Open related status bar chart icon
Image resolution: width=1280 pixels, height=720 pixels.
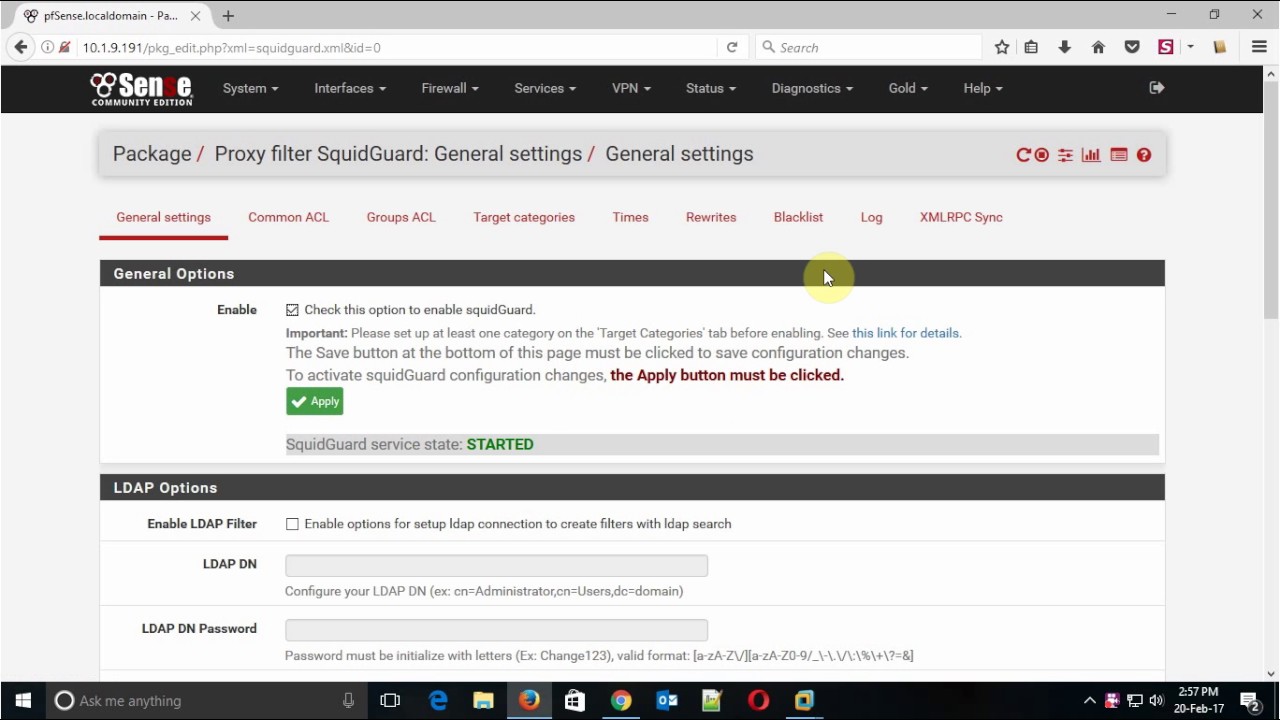coord(1091,155)
